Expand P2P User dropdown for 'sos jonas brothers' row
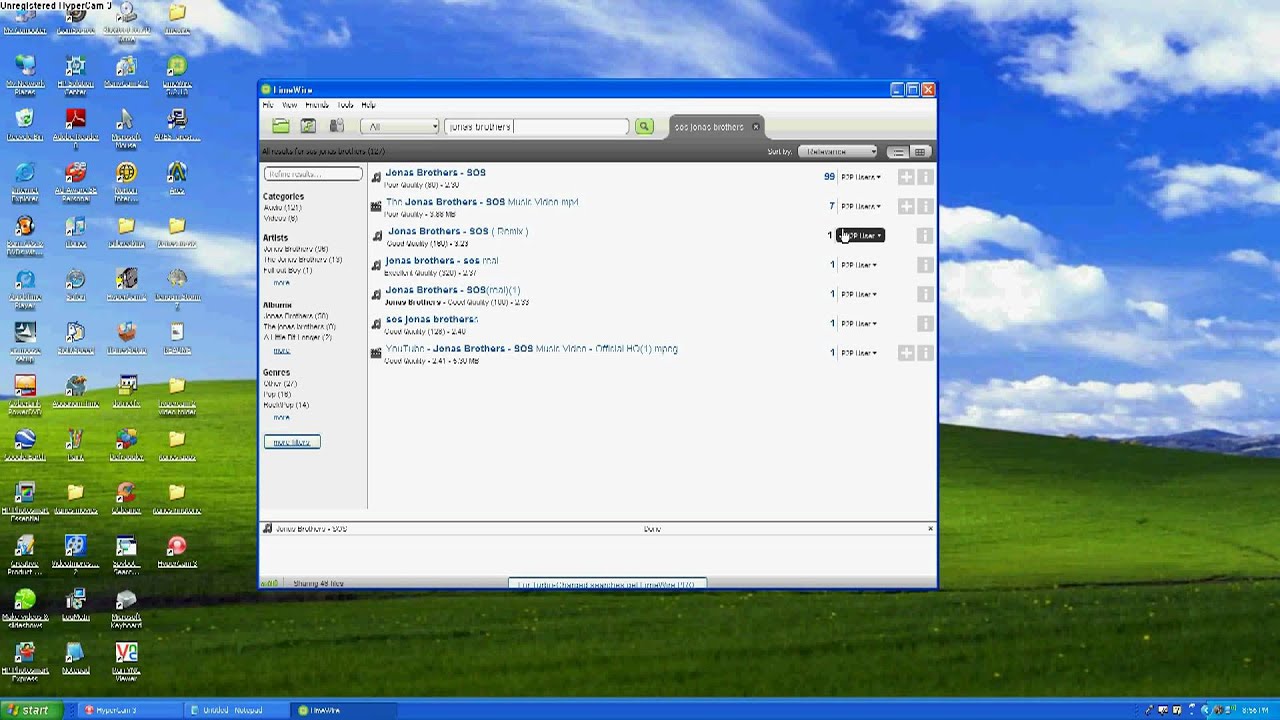Image resolution: width=1280 pixels, height=720 pixels. click(858, 323)
